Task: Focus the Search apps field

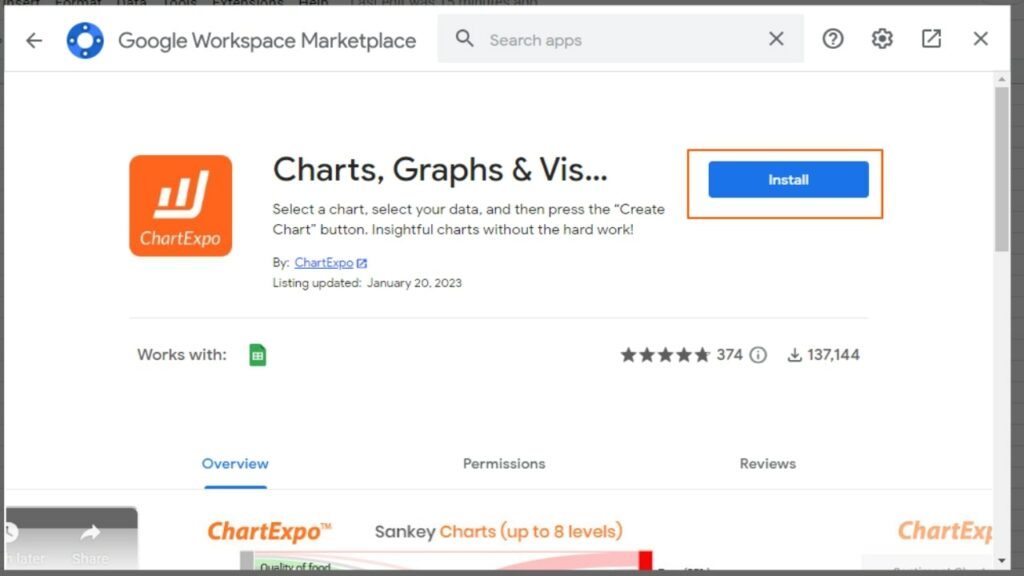Action: [620, 40]
